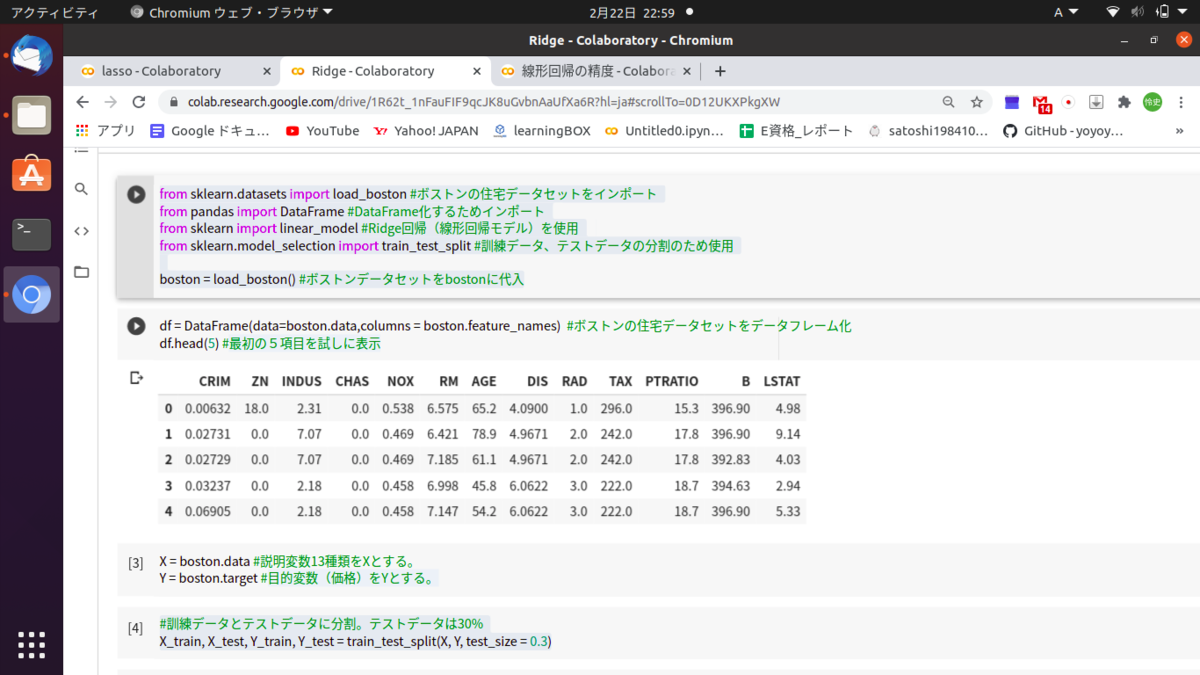The height and width of the screenshot is (675, 1200).
Task: Open the Extensions puzzle-piece menu
Action: tap(1124, 102)
